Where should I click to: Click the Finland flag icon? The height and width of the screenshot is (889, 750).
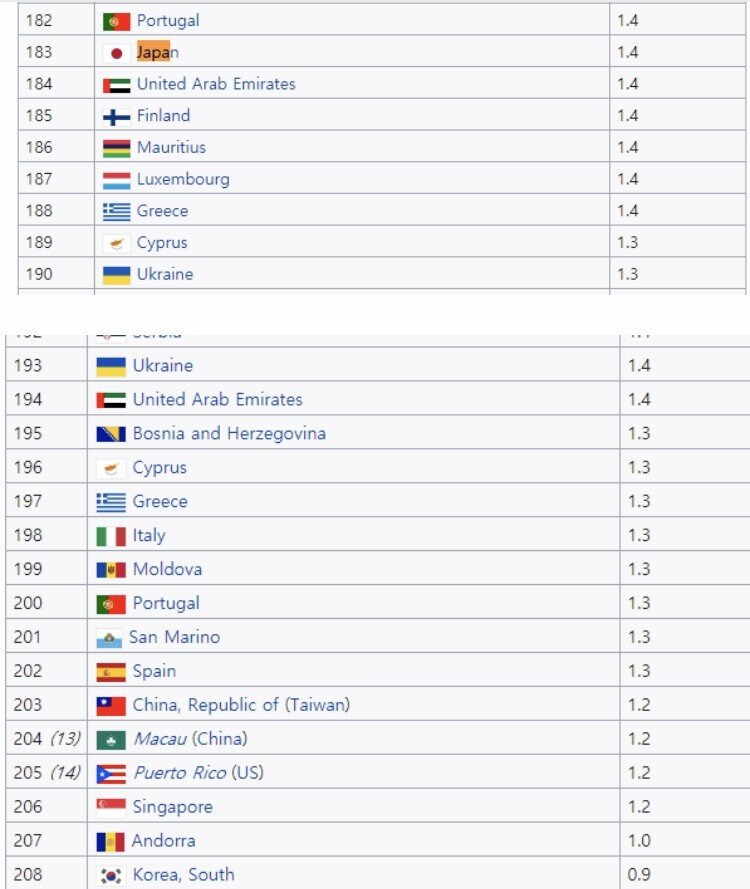coord(116,117)
